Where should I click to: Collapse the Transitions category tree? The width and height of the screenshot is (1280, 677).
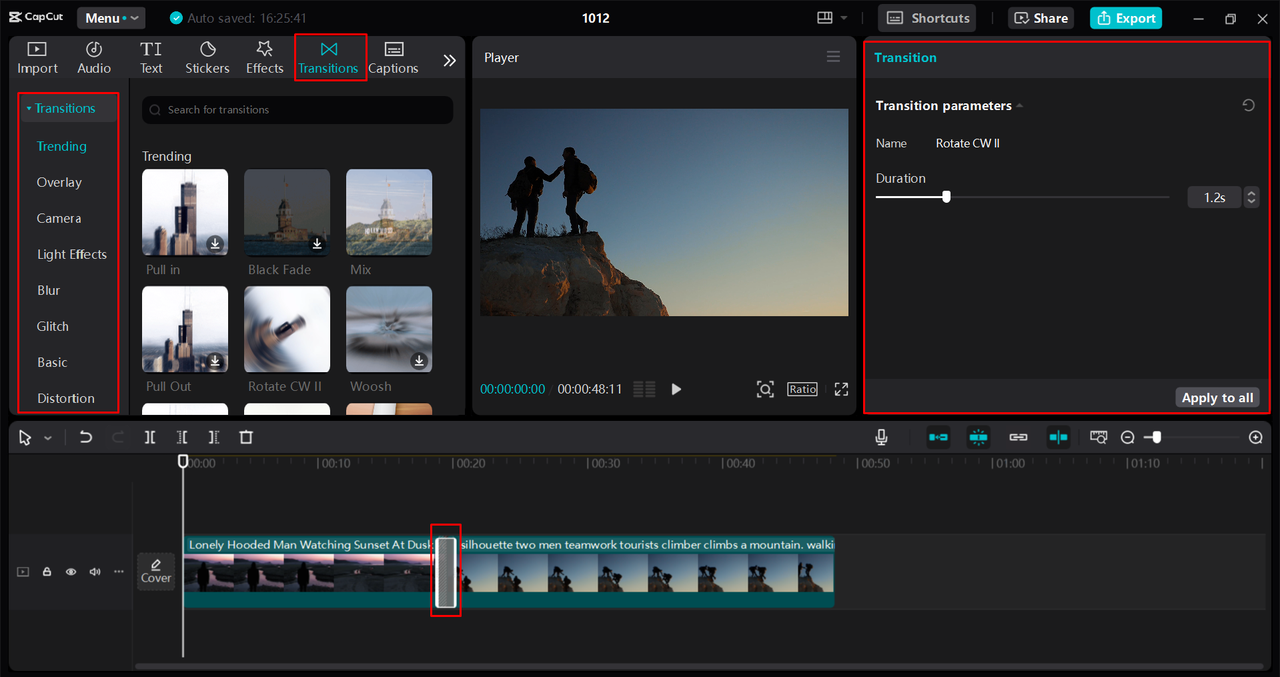[29, 108]
